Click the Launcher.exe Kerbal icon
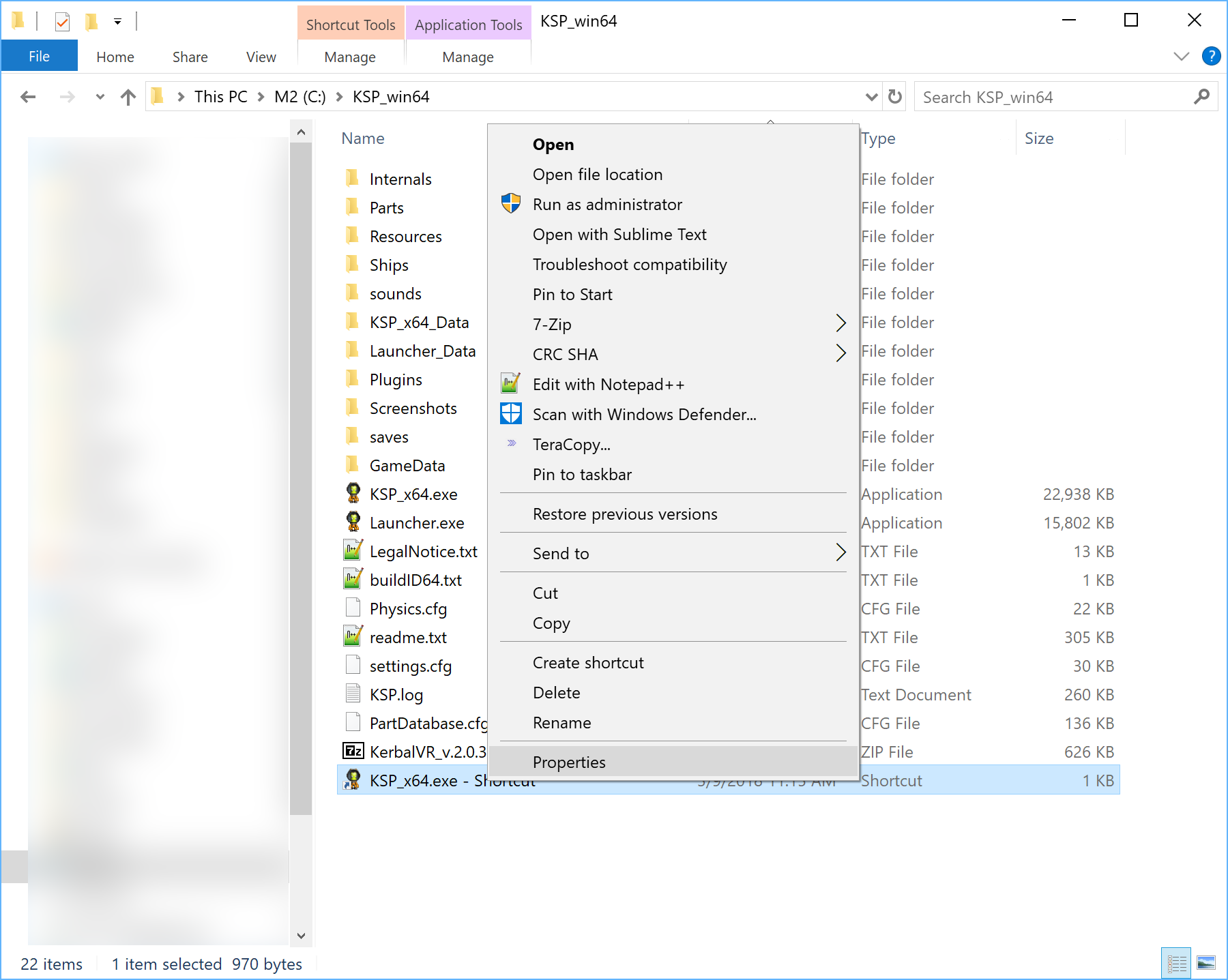The height and width of the screenshot is (980, 1228). click(x=353, y=522)
